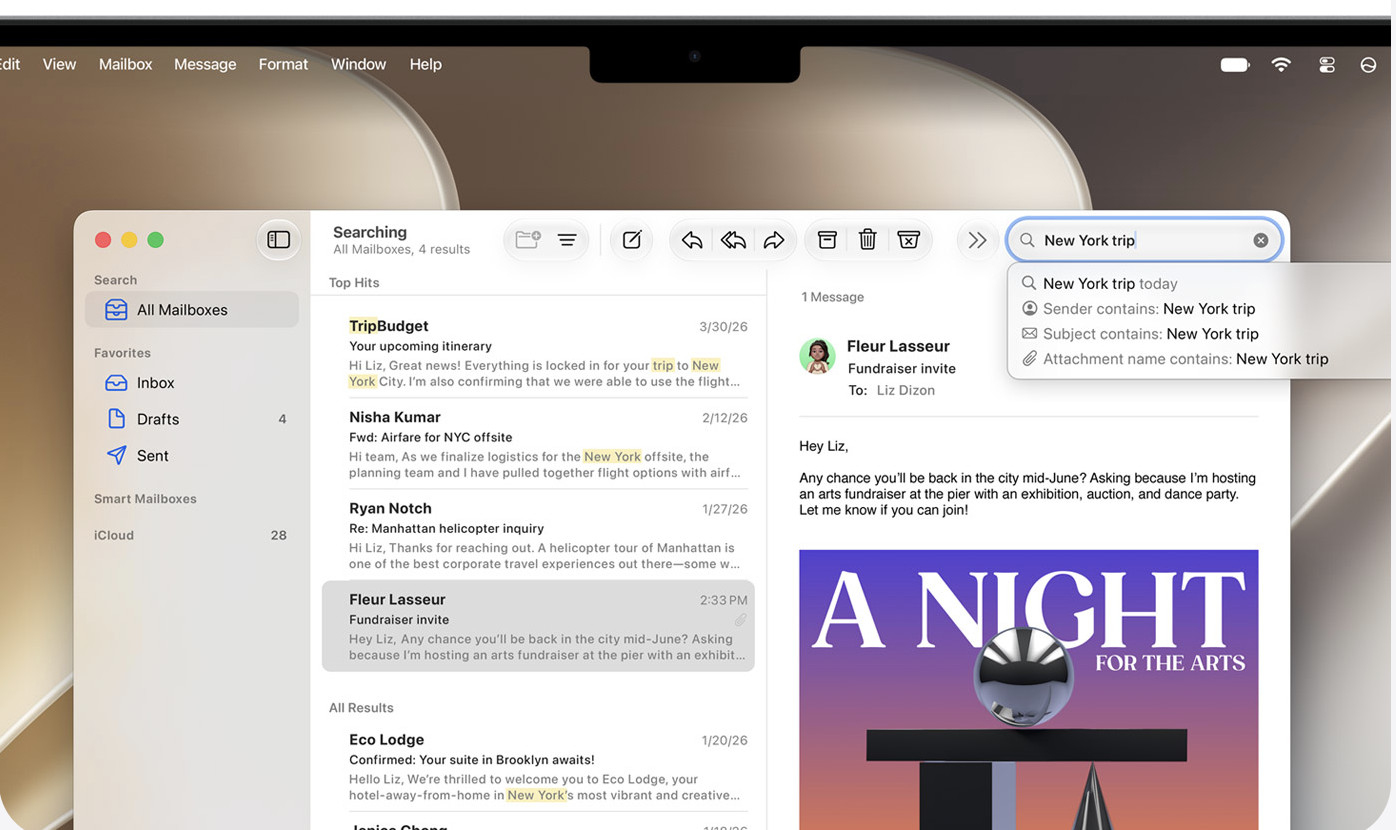
Task: Open Control Center from the menu bar
Action: point(1327,65)
